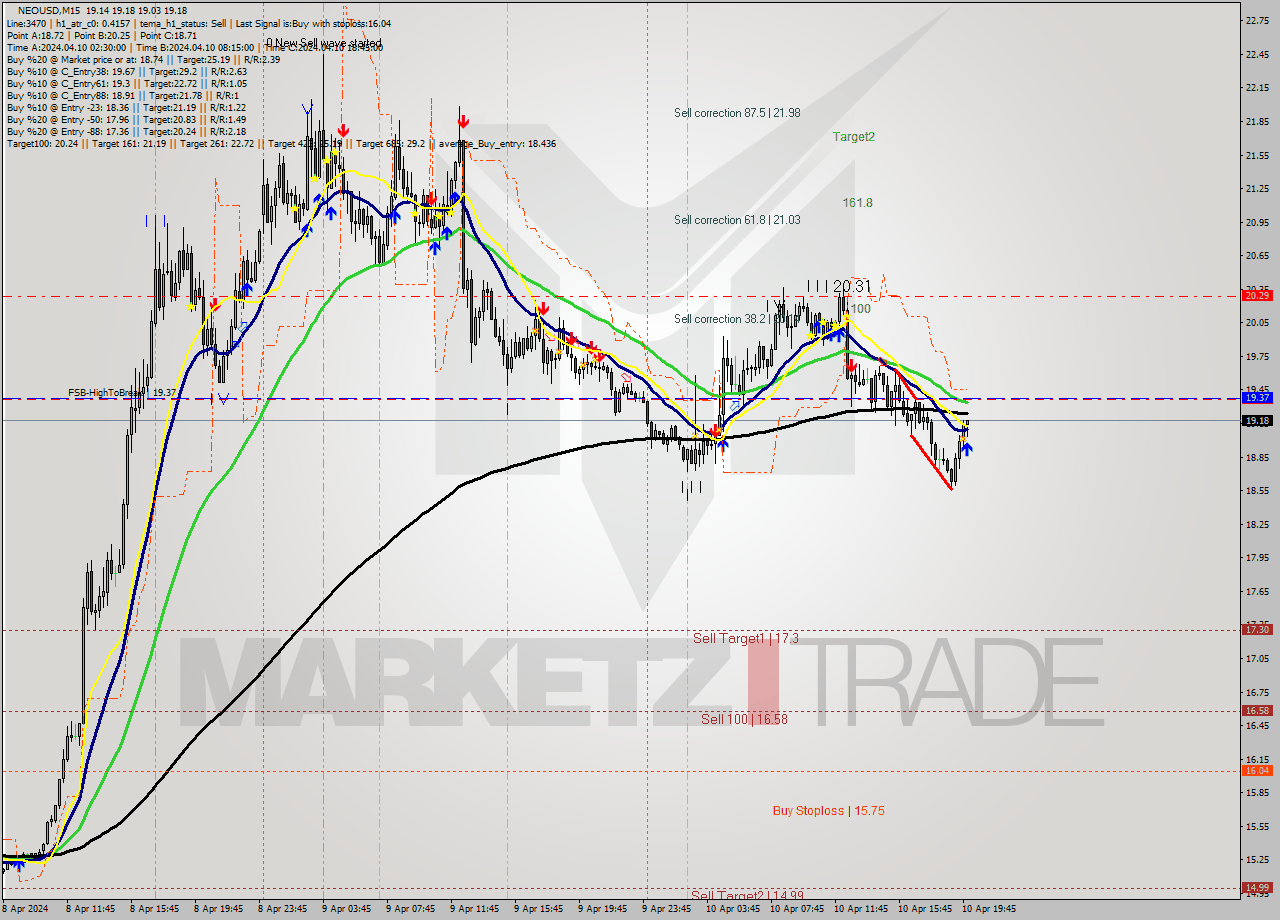
Task: Select the gray 19.18 current price tag
Action: pyautogui.click(x=1257, y=420)
